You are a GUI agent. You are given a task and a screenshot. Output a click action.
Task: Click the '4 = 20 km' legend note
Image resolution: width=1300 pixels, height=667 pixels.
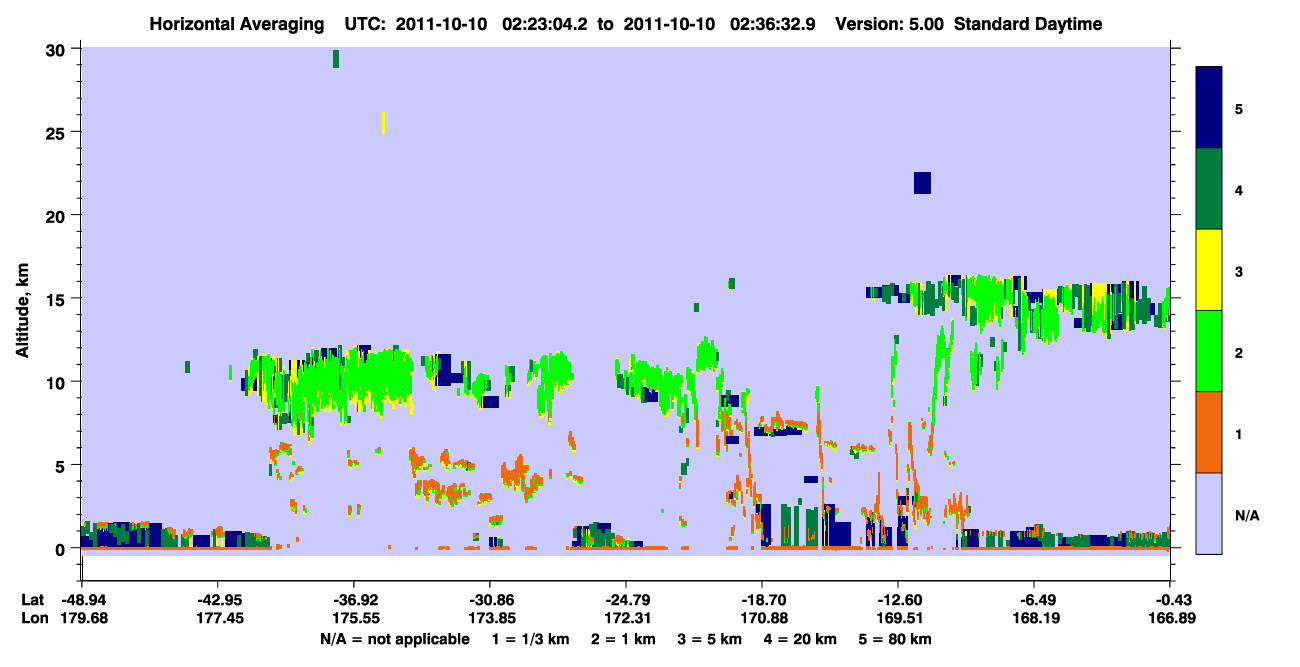pyautogui.click(x=800, y=639)
